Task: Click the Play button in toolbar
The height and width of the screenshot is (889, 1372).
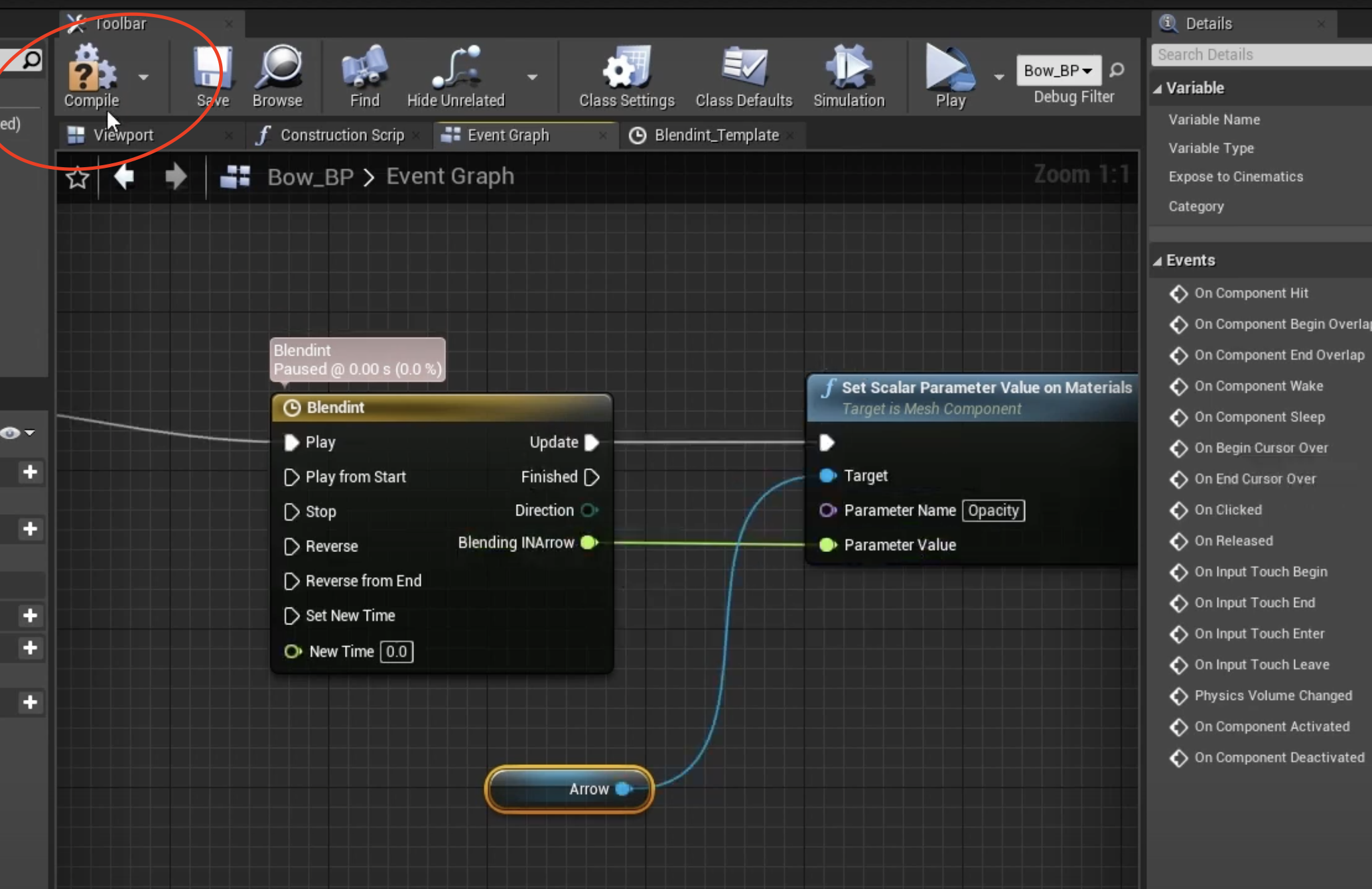Action: point(950,76)
